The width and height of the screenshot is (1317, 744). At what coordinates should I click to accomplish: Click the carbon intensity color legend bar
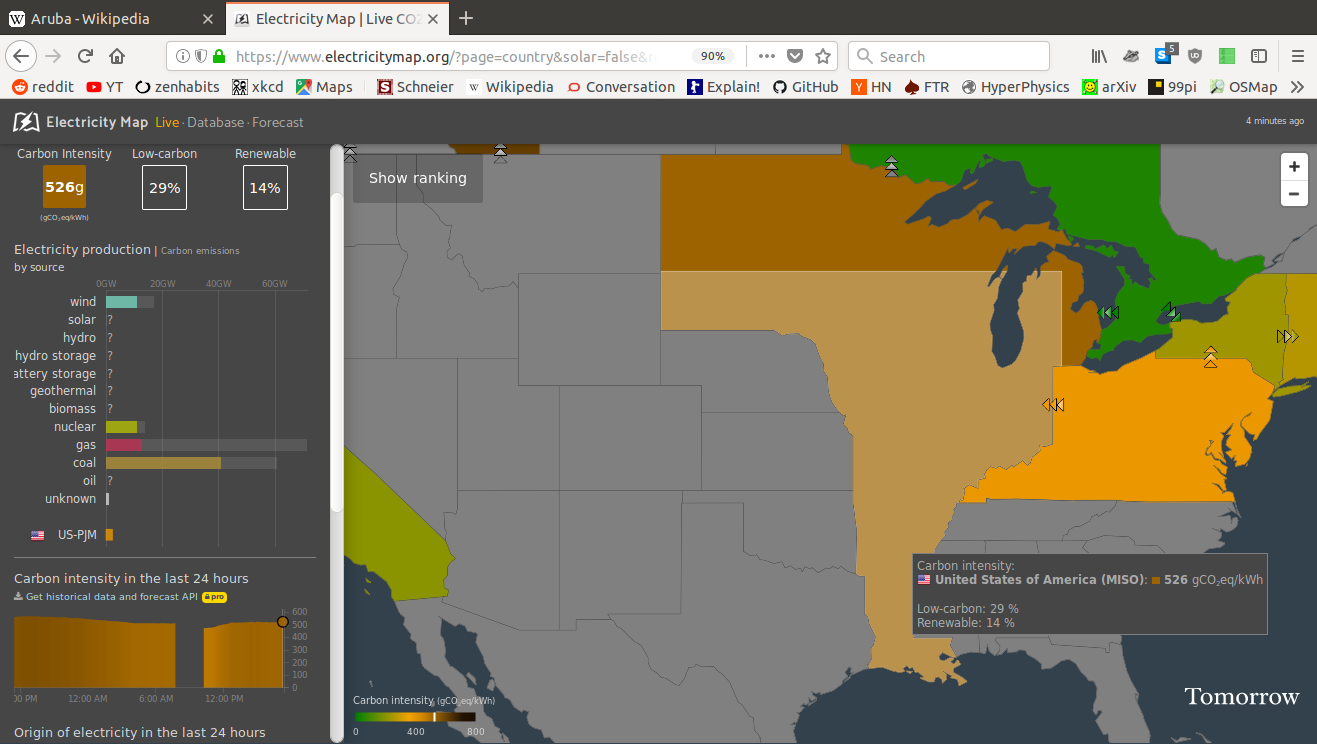(415, 716)
